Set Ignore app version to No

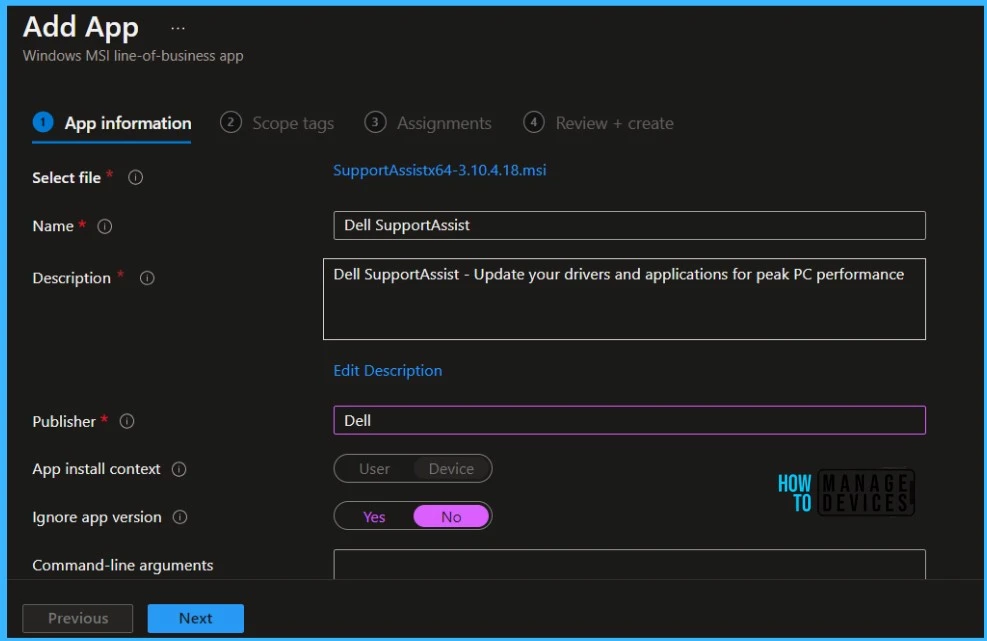(x=451, y=517)
